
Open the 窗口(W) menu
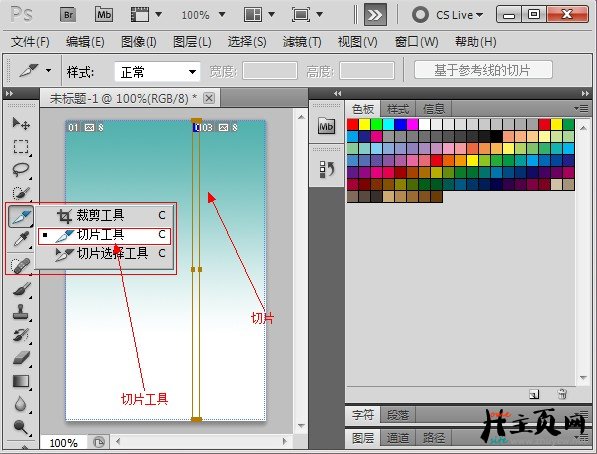pos(416,42)
